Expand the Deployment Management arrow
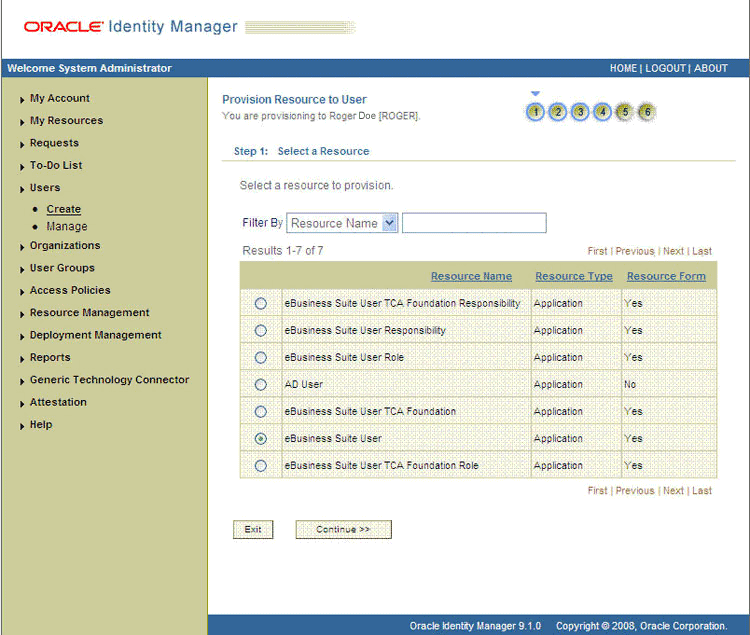Image resolution: width=750 pixels, height=635 pixels. tap(22, 337)
